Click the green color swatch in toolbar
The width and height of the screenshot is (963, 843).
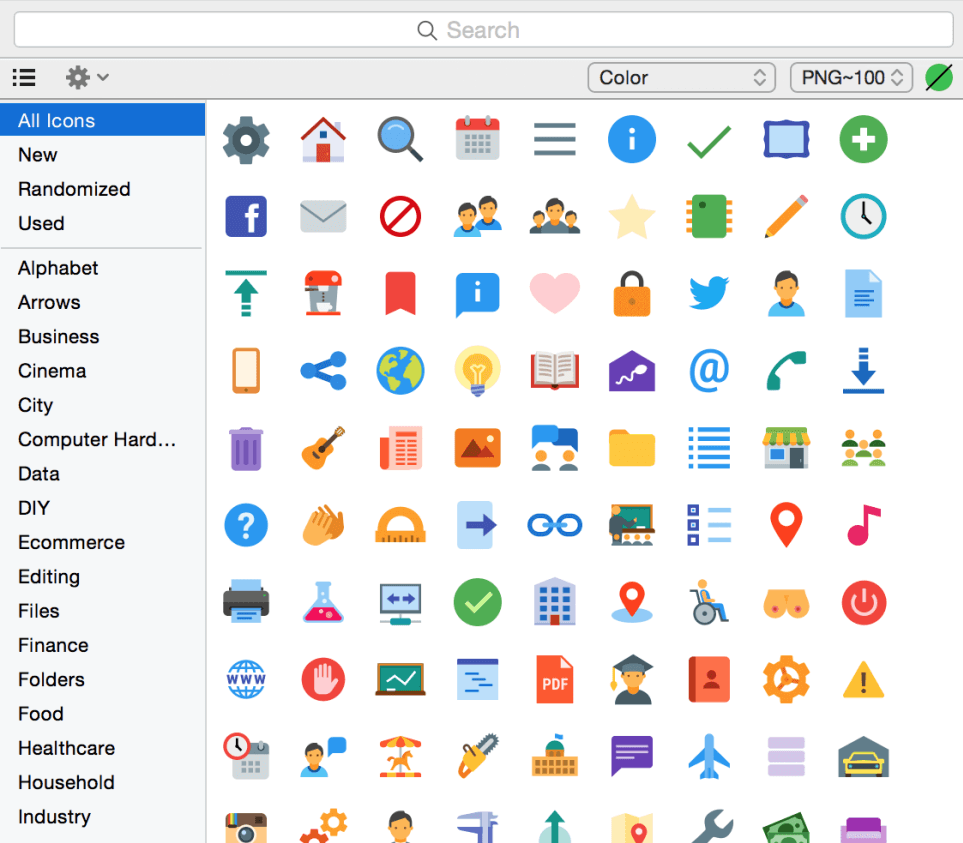click(938, 77)
